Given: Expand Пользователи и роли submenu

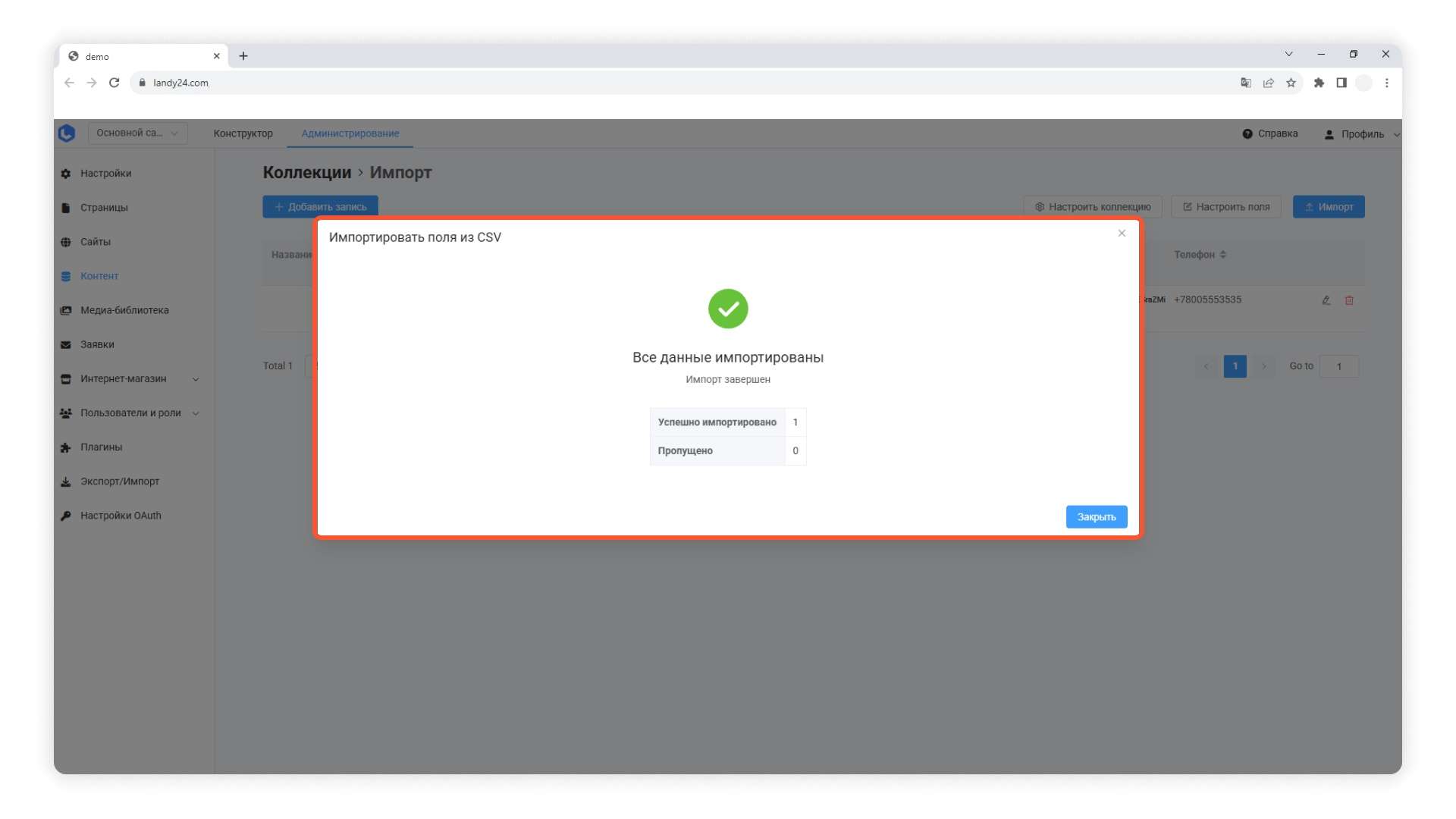Looking at the screenshot, I should [x=196, y=413].
